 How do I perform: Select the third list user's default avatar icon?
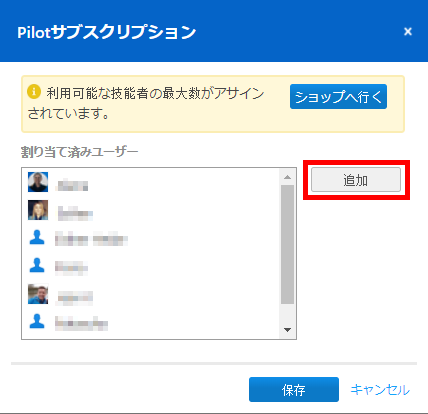pyautogui.click(x=37, y=237)
